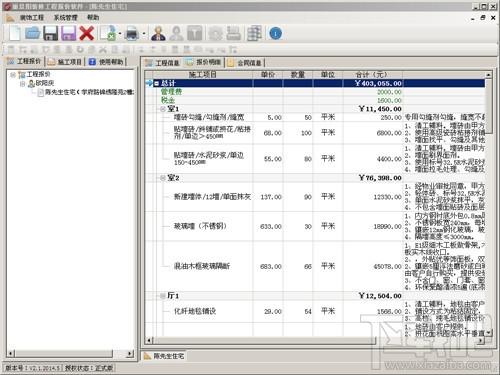Open the blue round info icon

click(x=275, y=33)
